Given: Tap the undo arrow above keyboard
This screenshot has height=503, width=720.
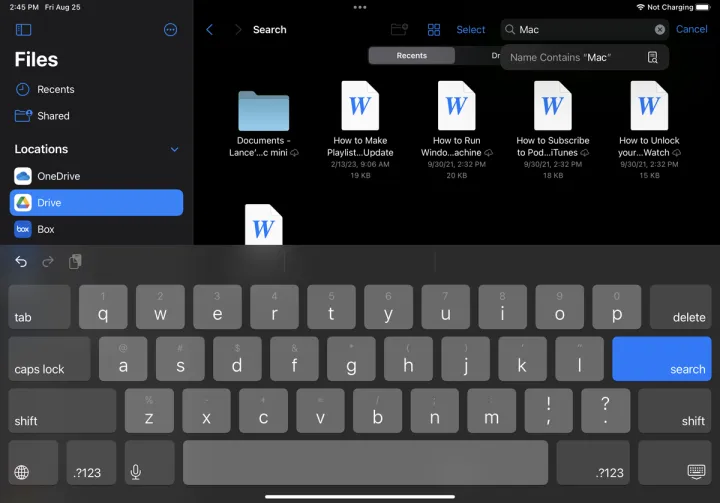Looking at the screenshot, I should click(x=21, y=262).
